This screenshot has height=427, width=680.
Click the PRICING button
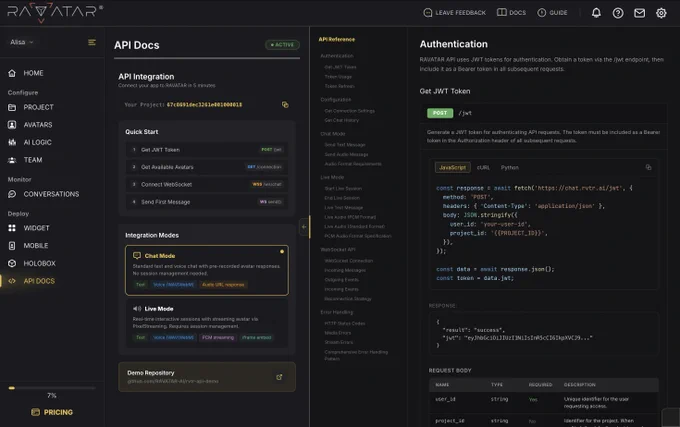[x=52, y=412]
